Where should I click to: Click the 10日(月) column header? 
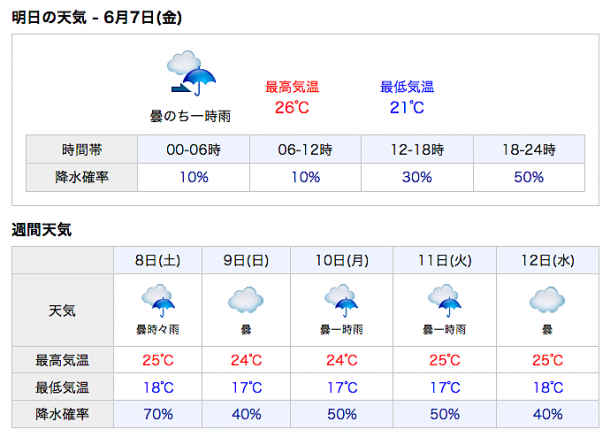tap(342, 260)
